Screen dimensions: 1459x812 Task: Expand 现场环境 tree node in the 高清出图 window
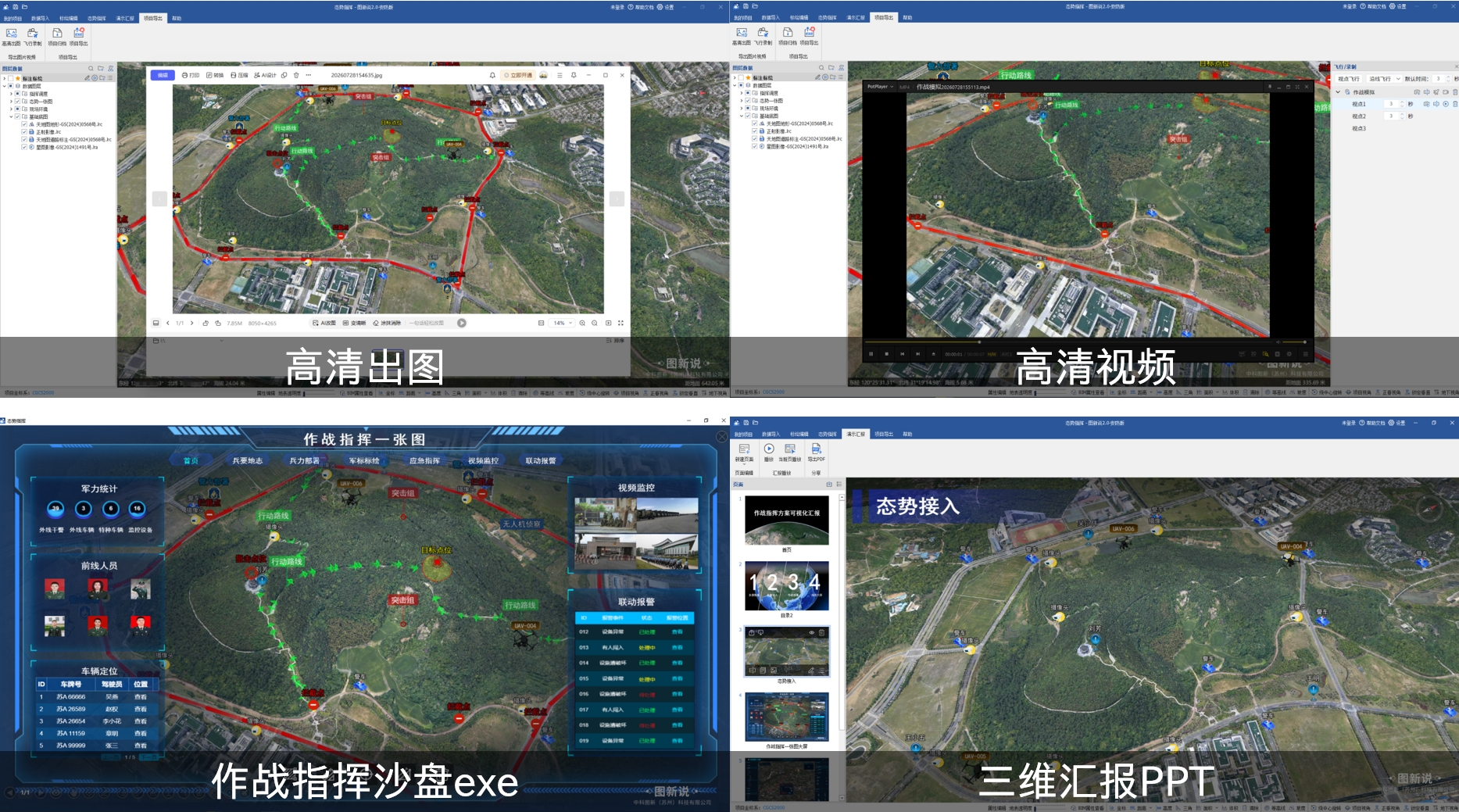click(12, 109)
